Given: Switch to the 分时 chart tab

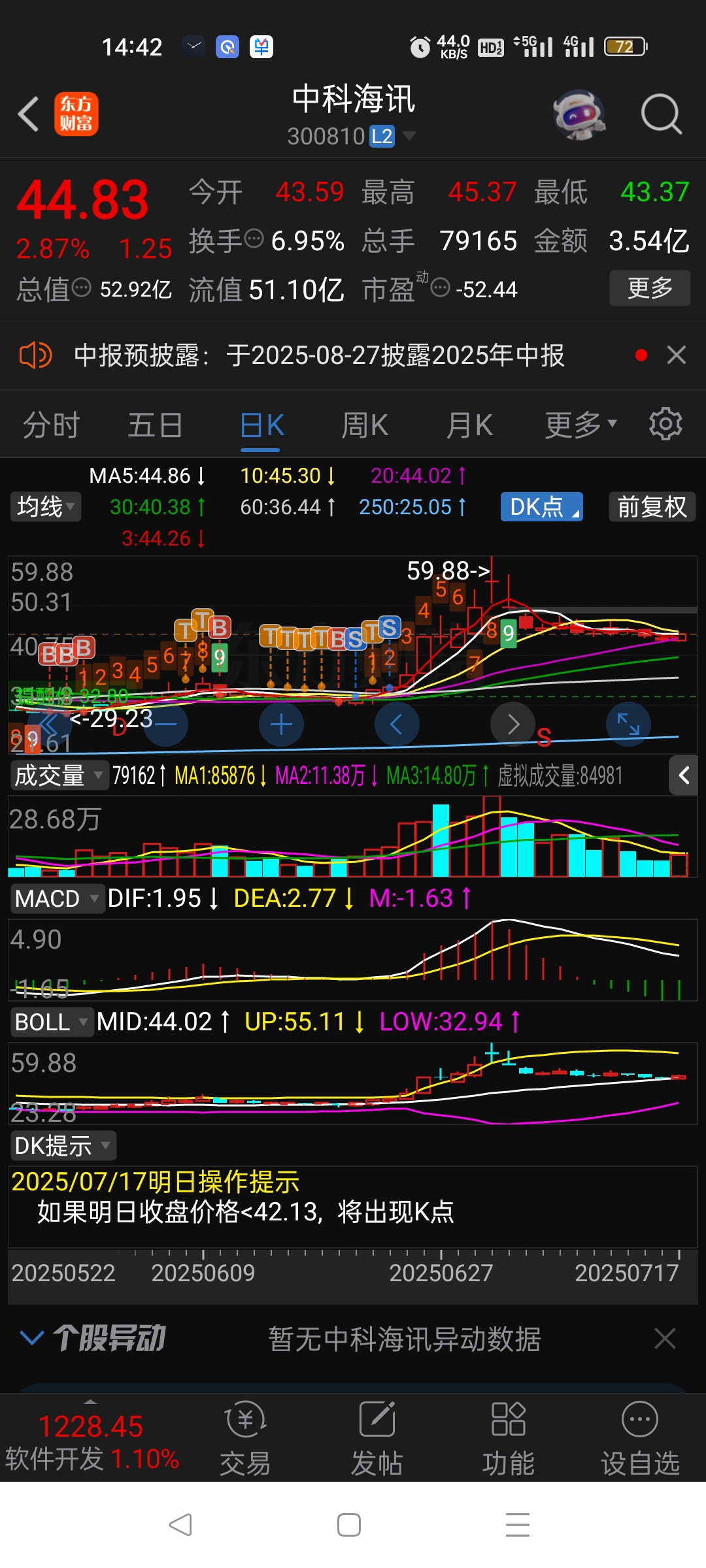Looking at the screenshot, I should [x=51, y=425].
